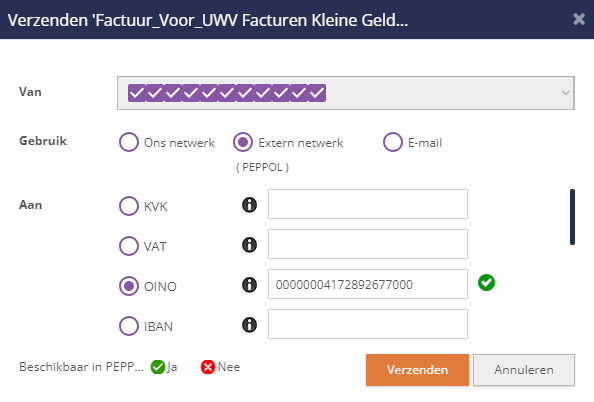
Task: Click the green checkmark beside OINO number
Action: [486, 283]
